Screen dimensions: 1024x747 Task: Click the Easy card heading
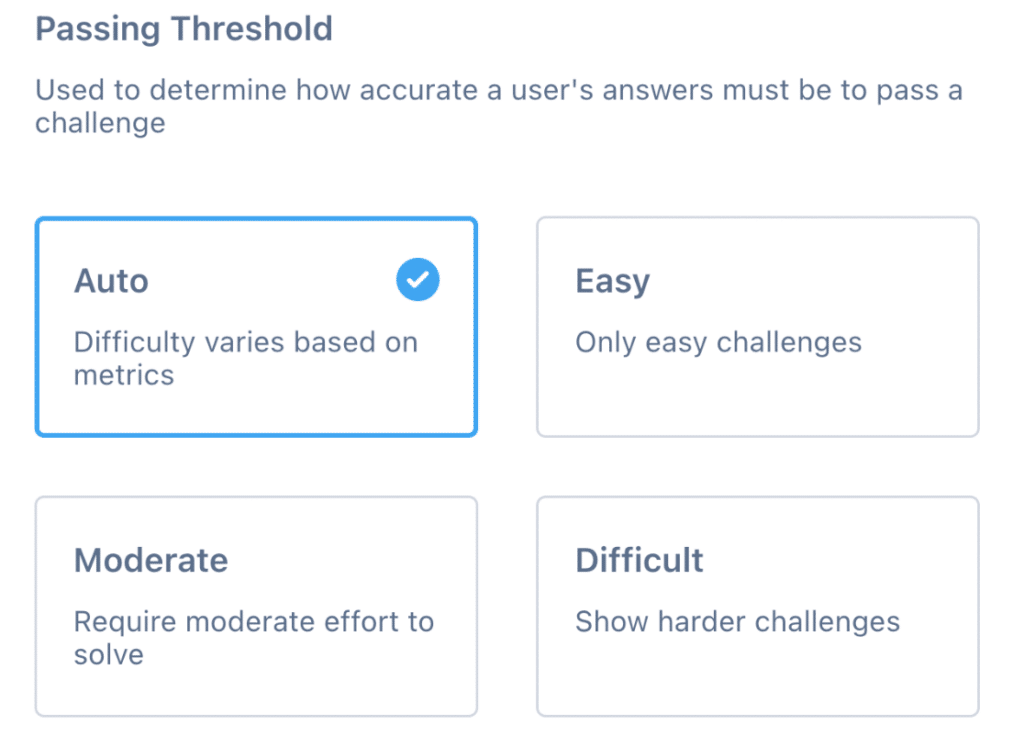[612, 281]
